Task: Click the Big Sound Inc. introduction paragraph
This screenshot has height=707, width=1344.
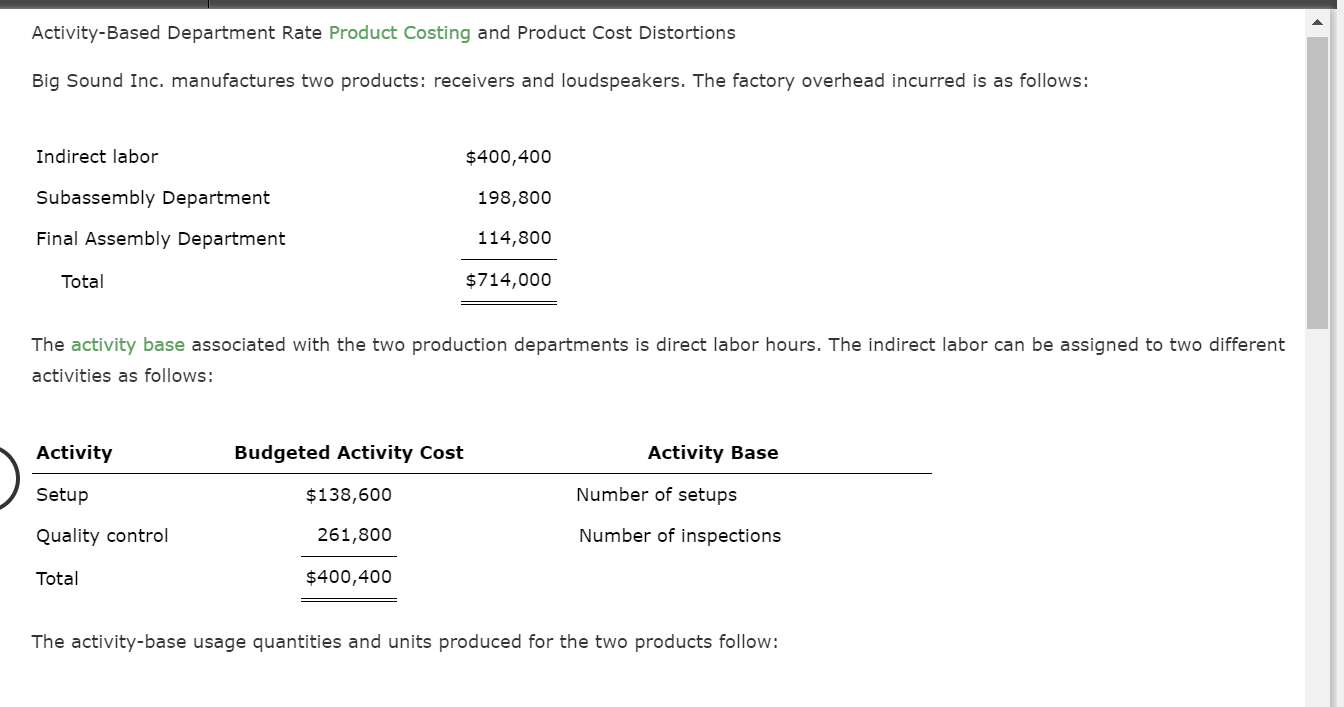Action: [559, 80]
